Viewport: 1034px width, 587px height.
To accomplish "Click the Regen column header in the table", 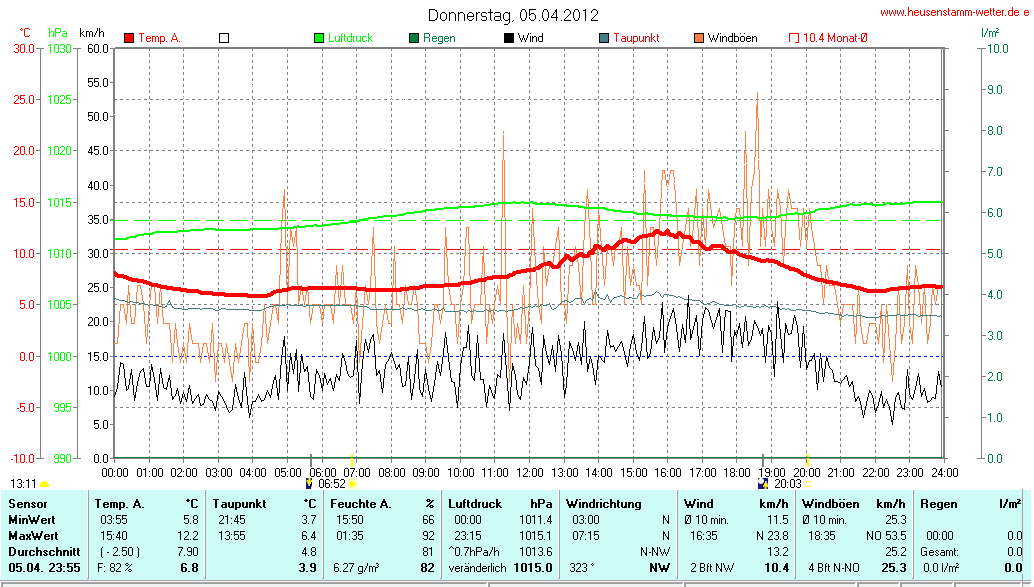I will pyautogui.click(x=937, y=504).
